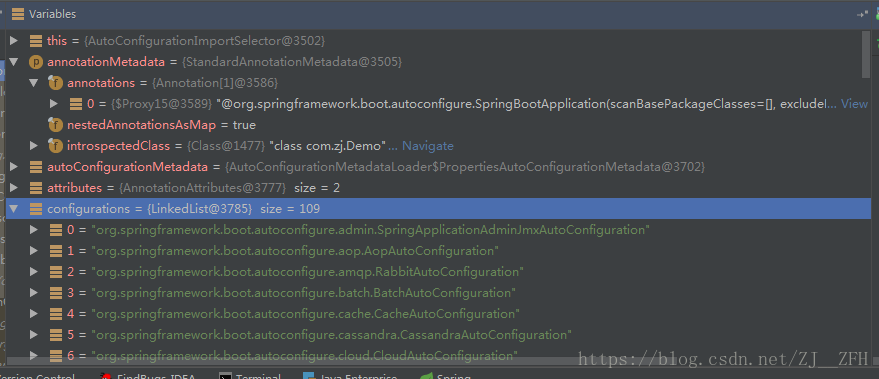This screenshot has width=879, height=379.
Task: Select the CacheAutoConfiguration string value
Action: 306,314
